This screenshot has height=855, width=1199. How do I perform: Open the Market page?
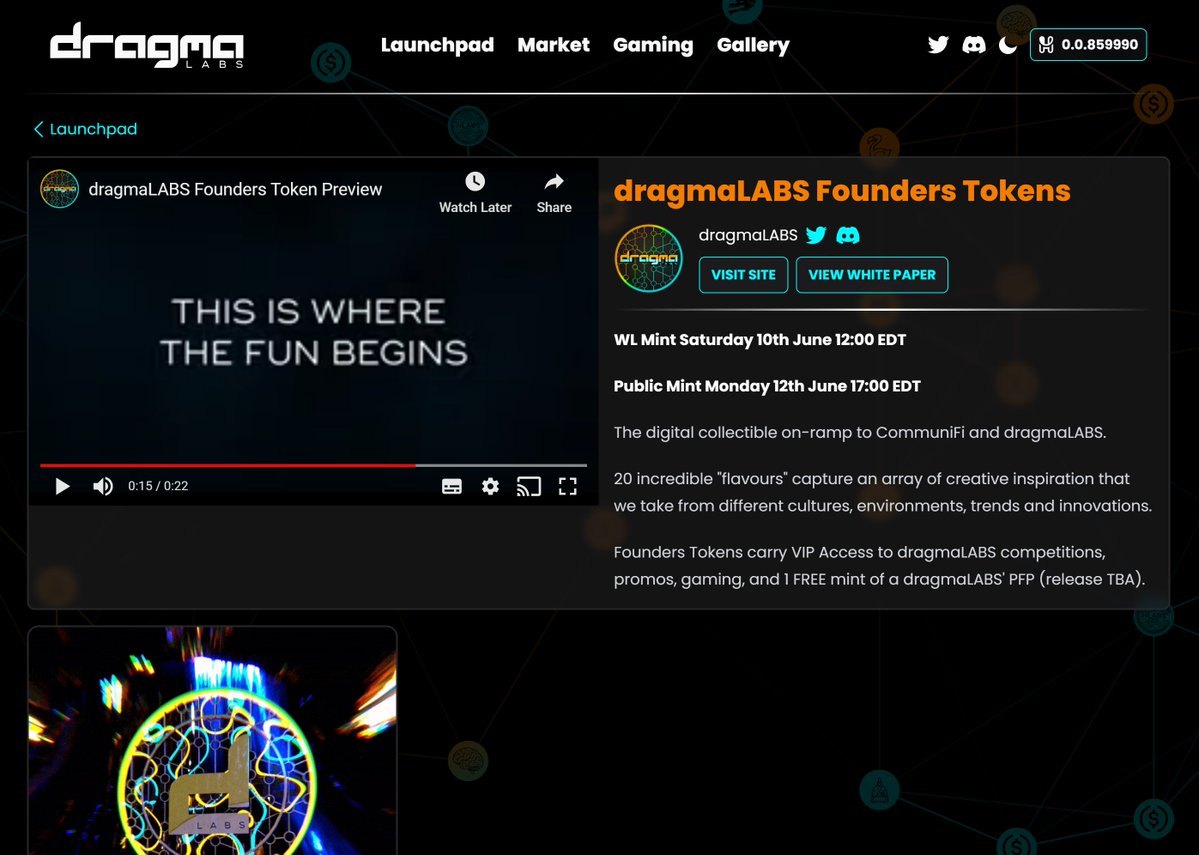tap(553, 45)
